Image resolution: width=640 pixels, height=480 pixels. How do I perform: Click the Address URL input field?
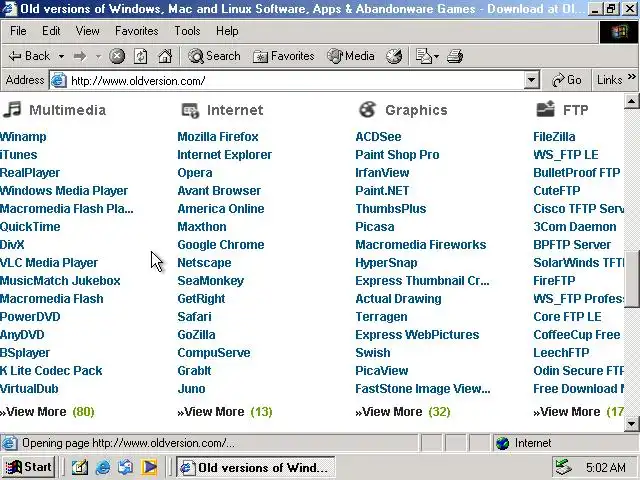click(x=296, y=80)
